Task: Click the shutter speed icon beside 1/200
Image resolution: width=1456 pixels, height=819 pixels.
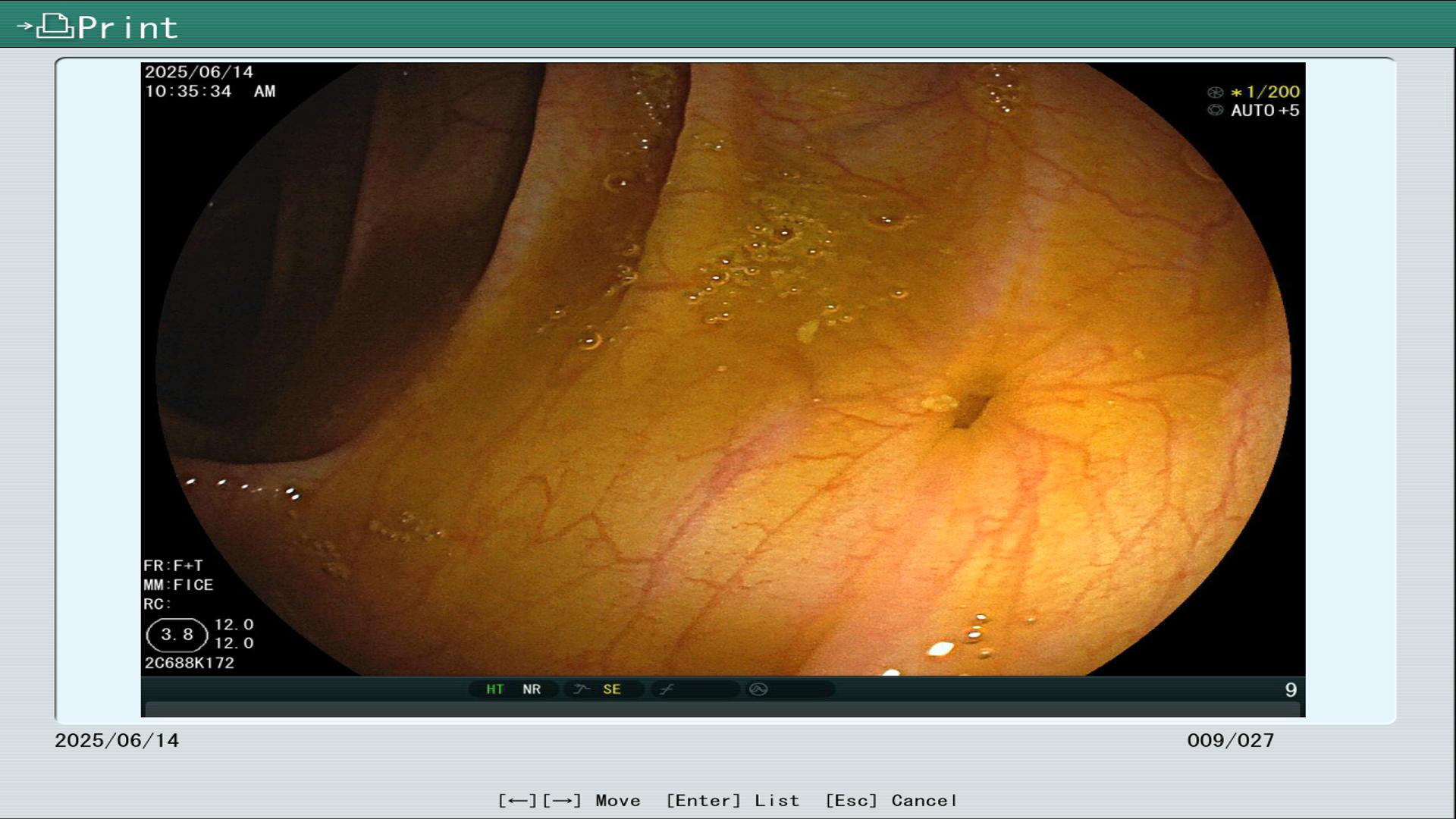Action: click(1216, 93)
